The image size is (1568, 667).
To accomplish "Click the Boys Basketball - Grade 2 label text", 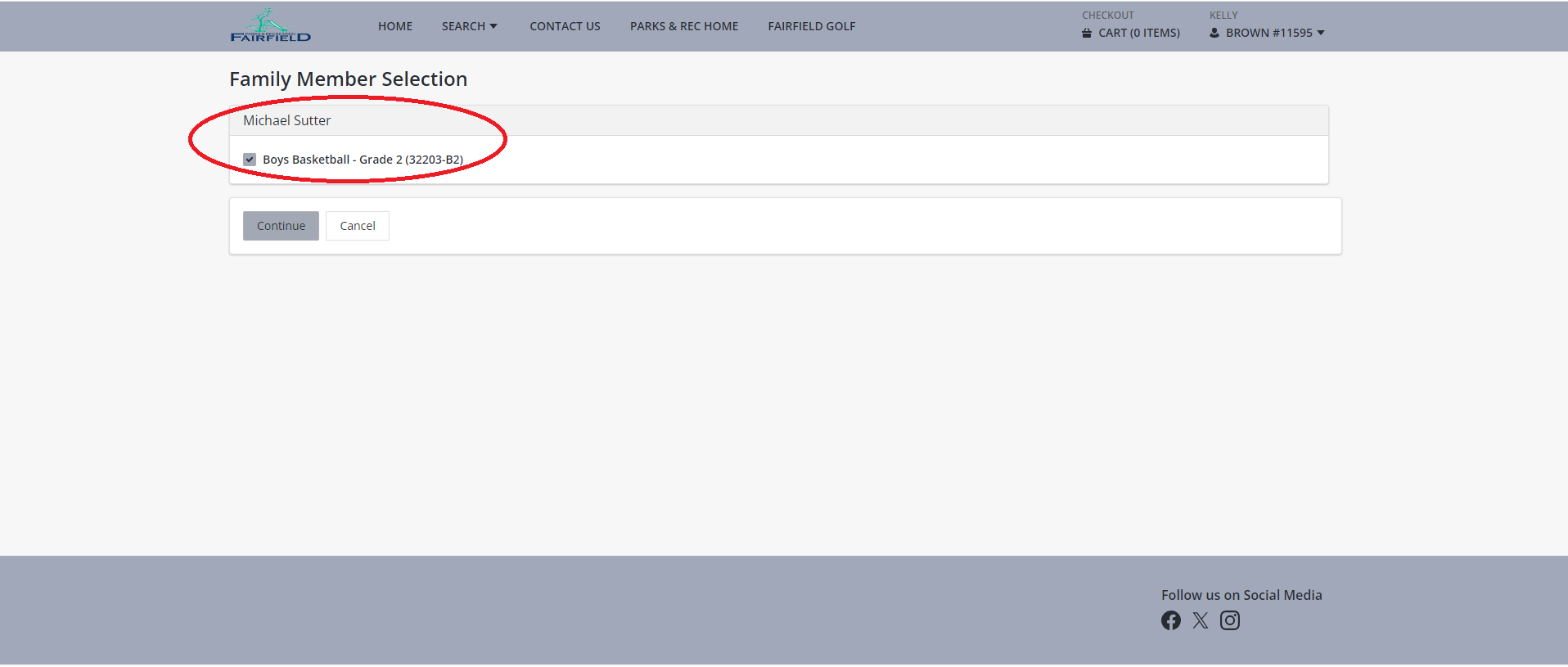I will (x=363, y=160).
